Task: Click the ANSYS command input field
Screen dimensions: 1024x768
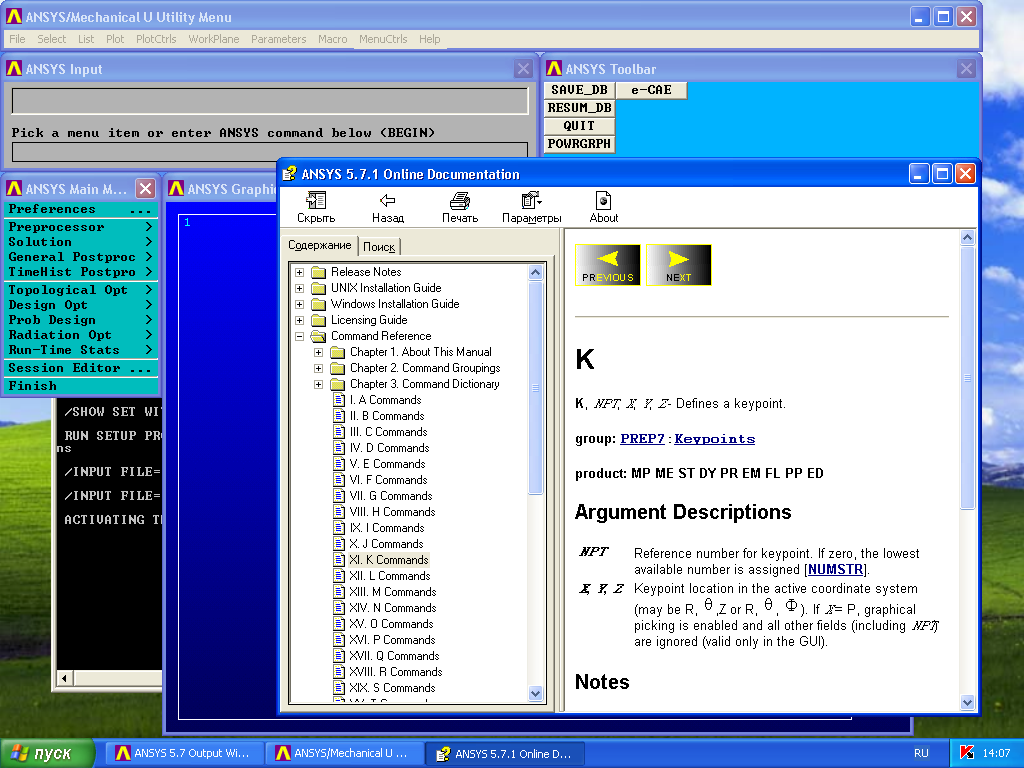Action: pyautogui.click(x=270, y=151)
